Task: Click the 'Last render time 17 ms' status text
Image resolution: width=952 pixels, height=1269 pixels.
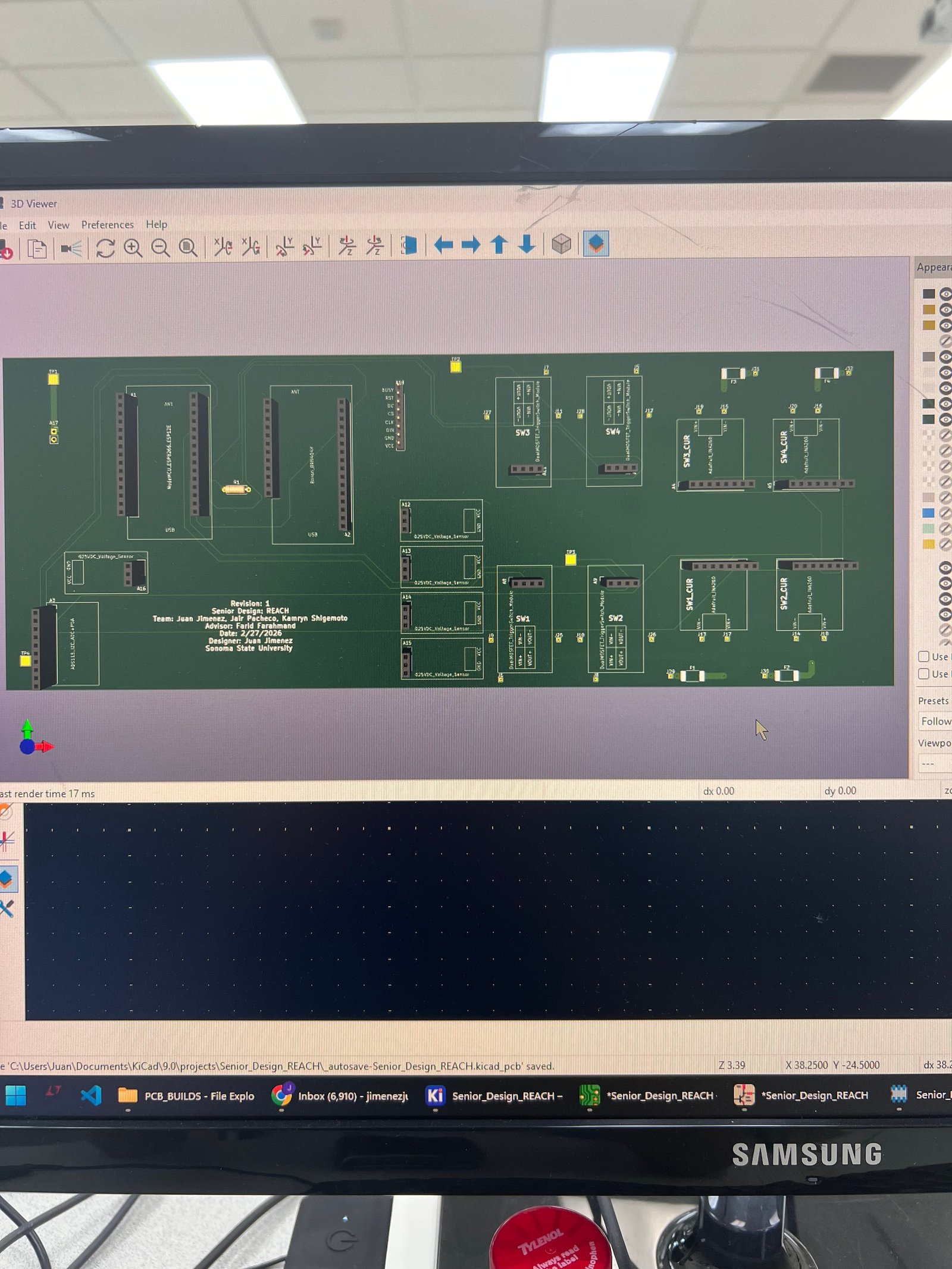Action: [x=47, y=794]
